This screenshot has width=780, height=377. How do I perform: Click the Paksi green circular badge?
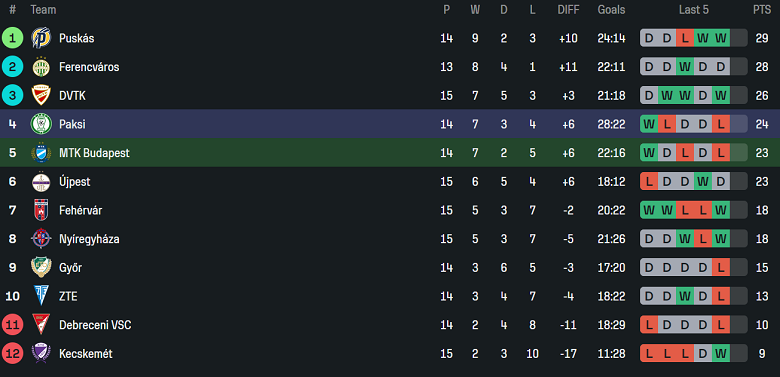[41, 124]
